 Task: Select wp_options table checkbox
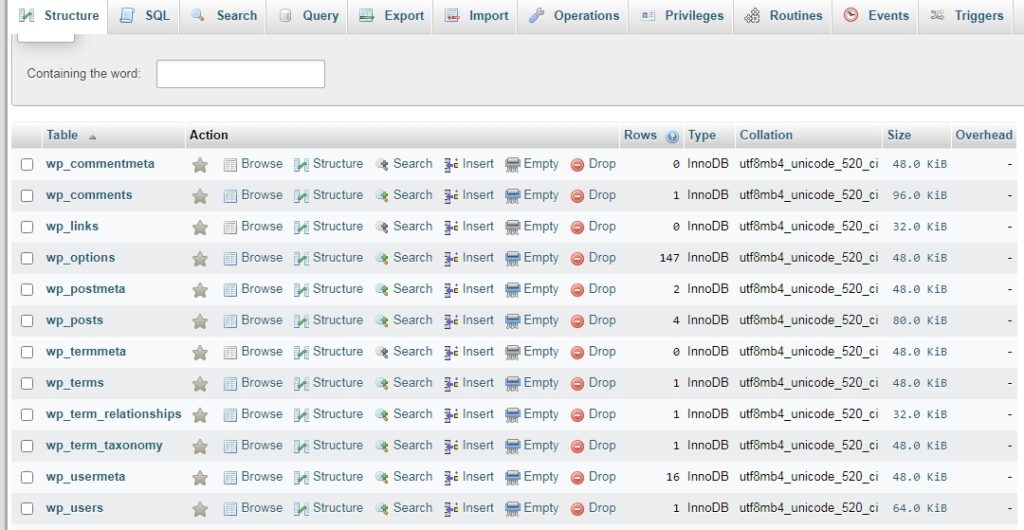[27, 258]
